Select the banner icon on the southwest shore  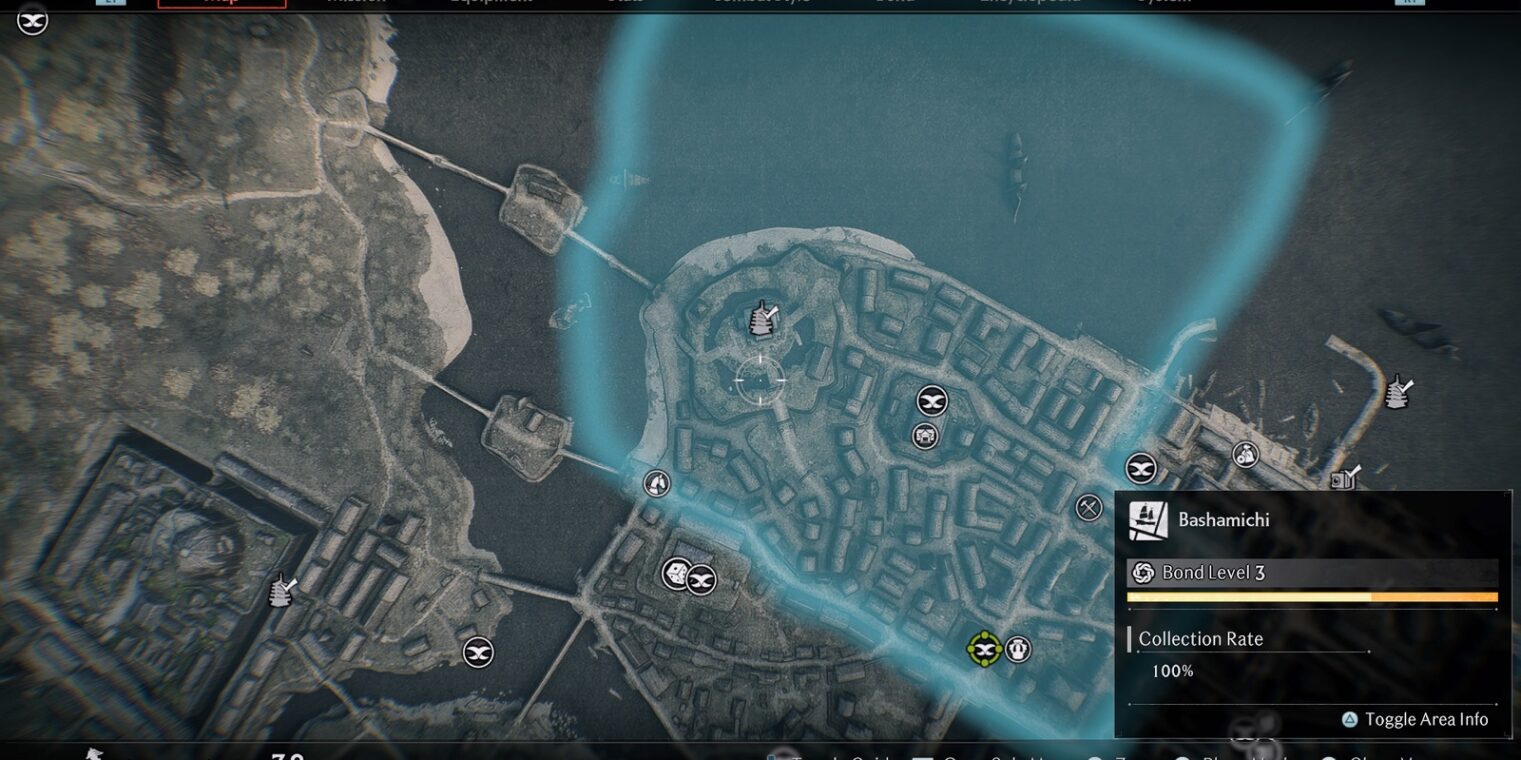point(478,653)
